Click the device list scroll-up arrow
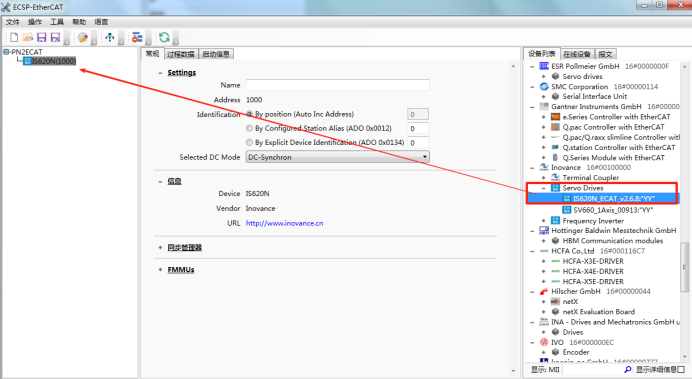Screen dimensions: 692x379 (684, 66)
